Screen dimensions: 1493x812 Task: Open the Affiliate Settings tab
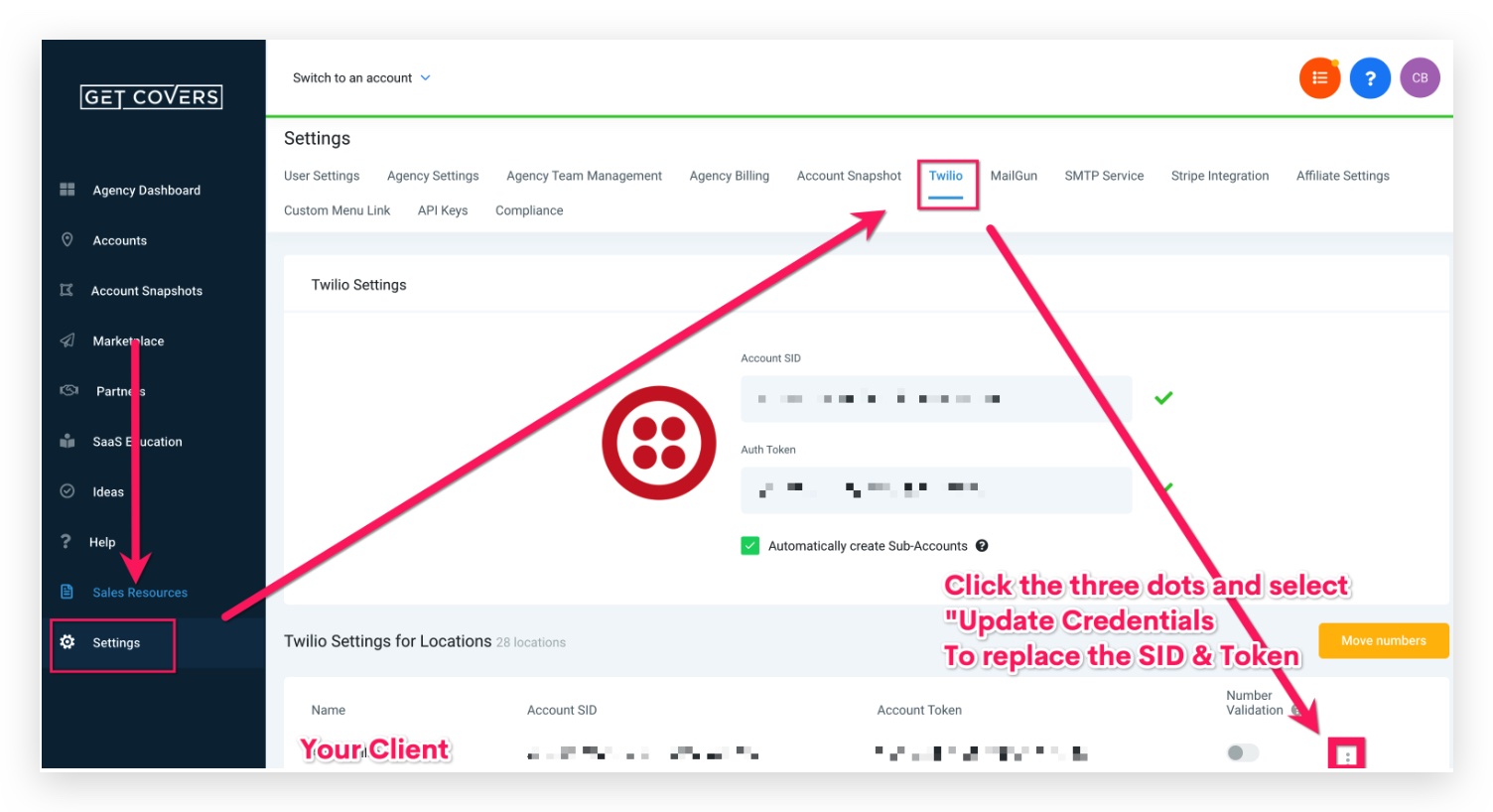[x=1342, y=176]
